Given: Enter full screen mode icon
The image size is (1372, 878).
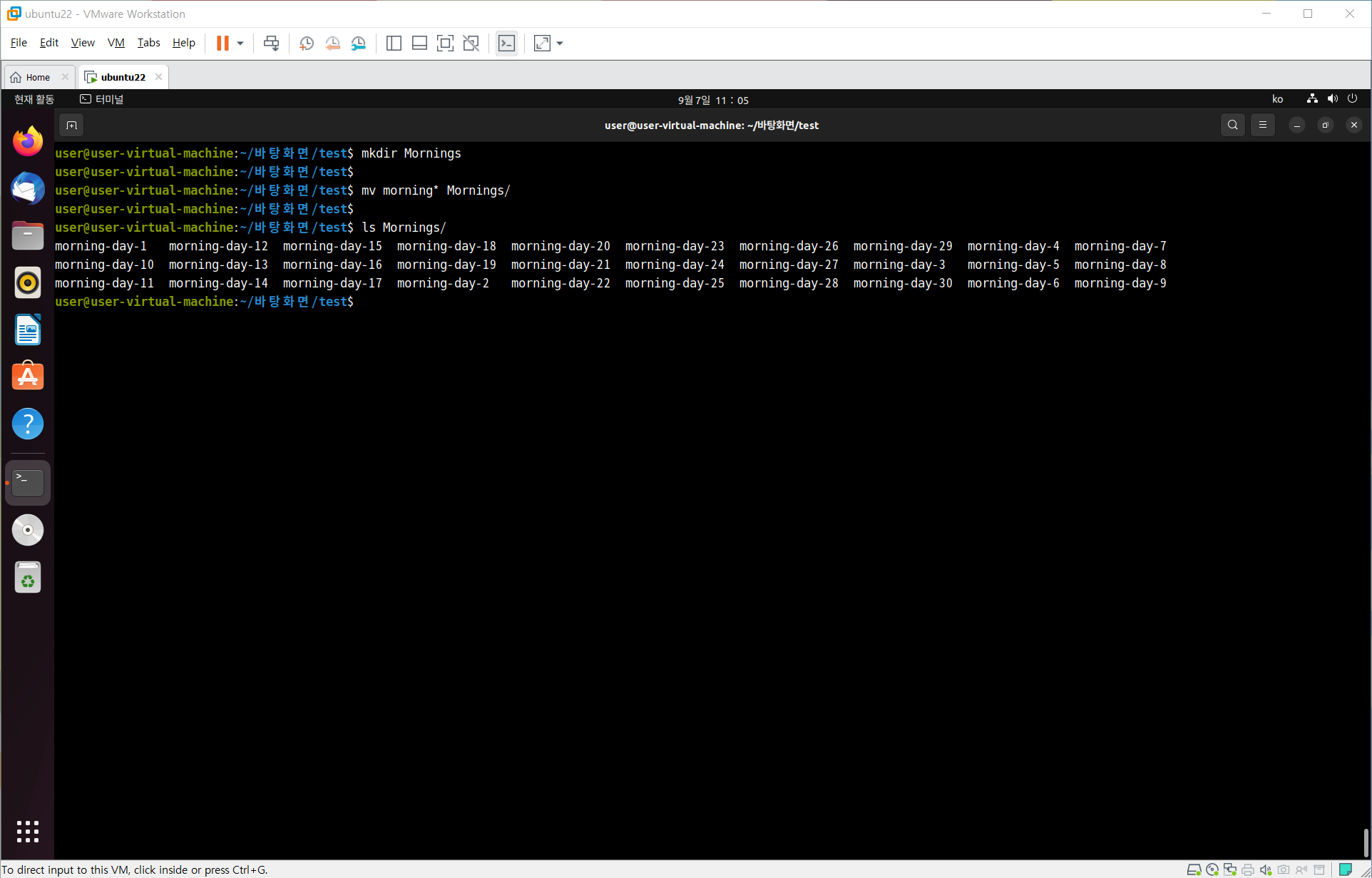Looking at the screenshot, I should point(445,44).
